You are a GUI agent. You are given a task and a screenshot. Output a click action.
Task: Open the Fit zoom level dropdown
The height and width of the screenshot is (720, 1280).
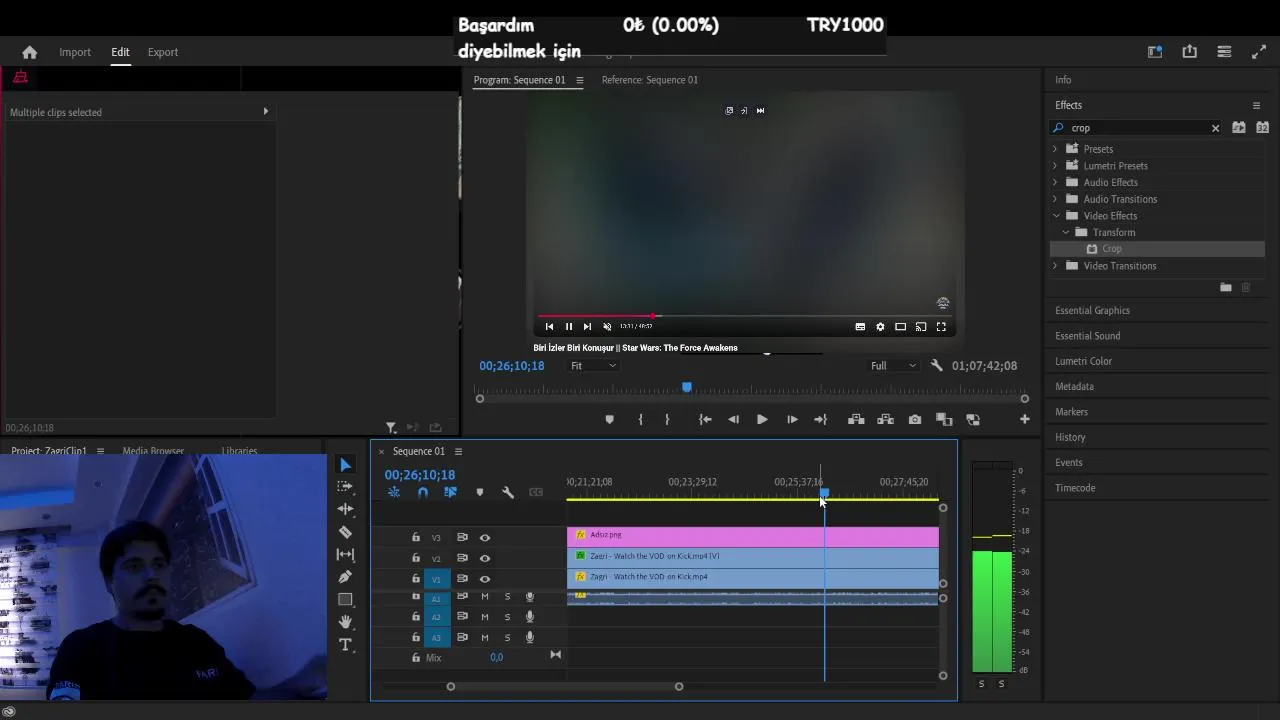[x=593, y=366]
